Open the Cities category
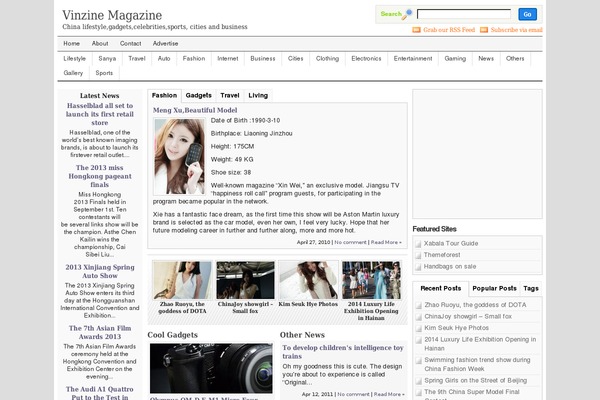Image resolution: width=600 pixels, height=400 pixels. 295,59
